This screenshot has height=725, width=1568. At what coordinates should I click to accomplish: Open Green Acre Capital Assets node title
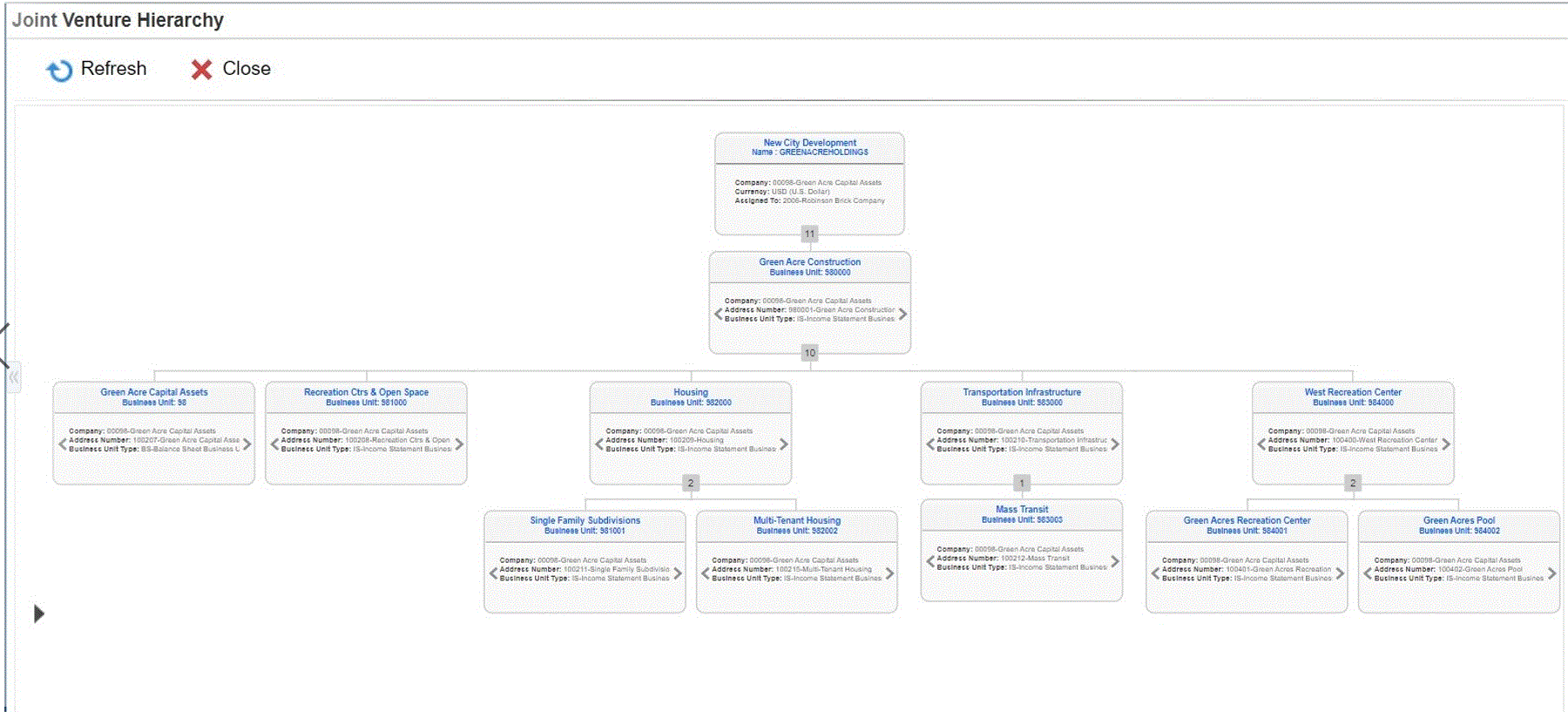click(x=154, y=392)
